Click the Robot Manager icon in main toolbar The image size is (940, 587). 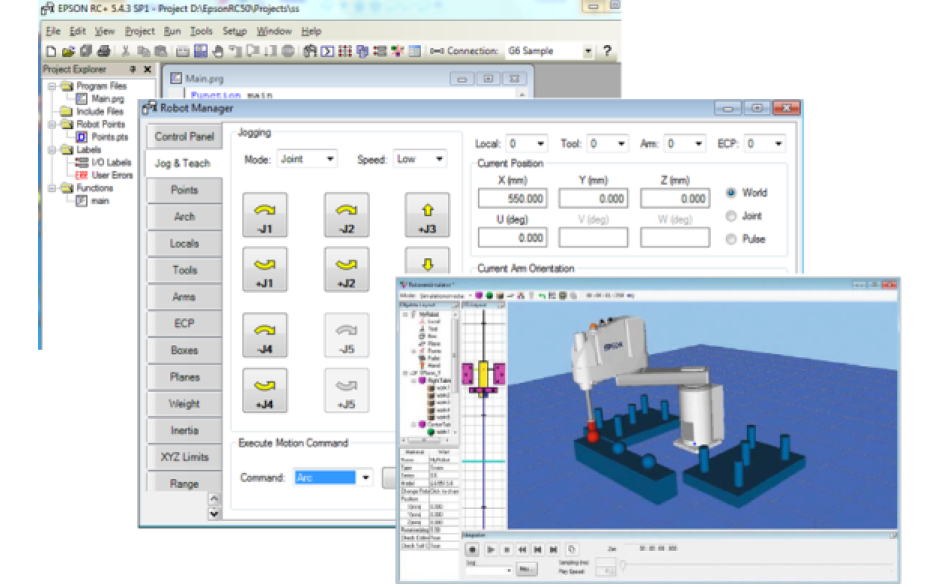[x=309, y=52]
